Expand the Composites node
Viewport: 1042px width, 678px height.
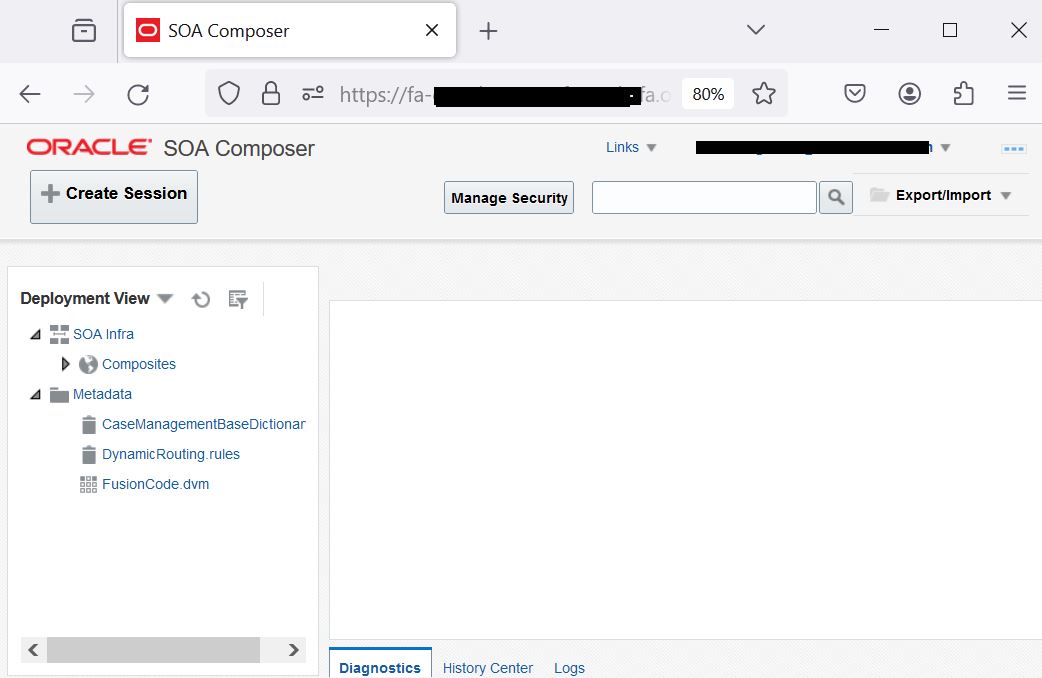(x=65, y=364)
